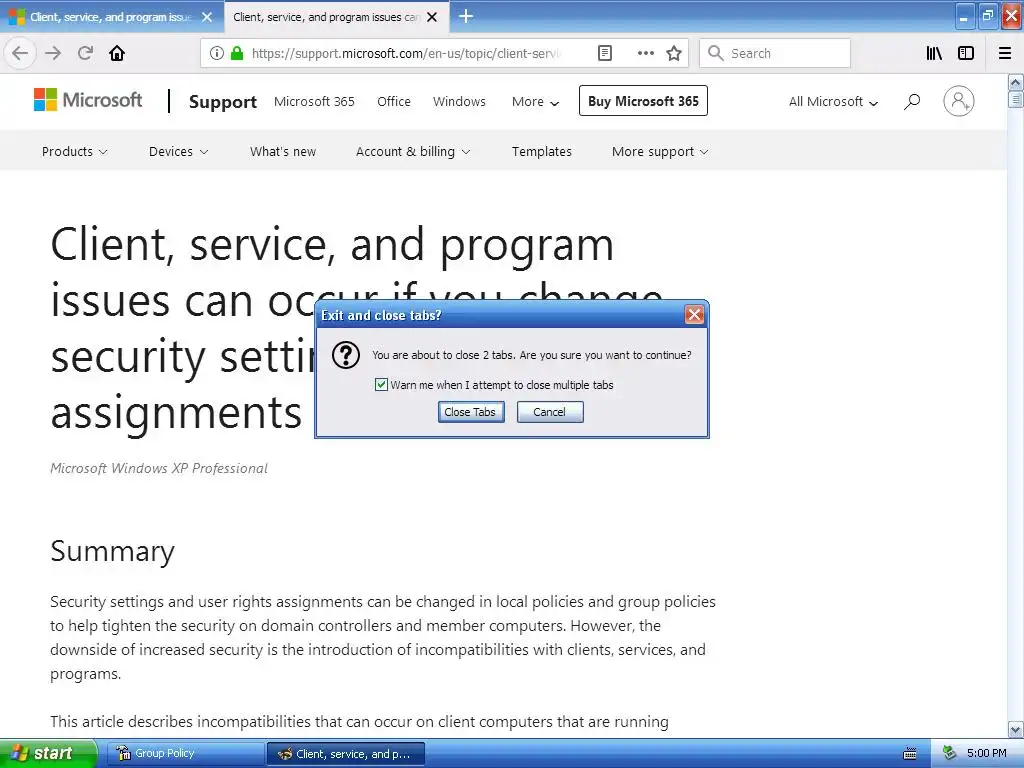Open the Devices dropdown

pos(178,152)
